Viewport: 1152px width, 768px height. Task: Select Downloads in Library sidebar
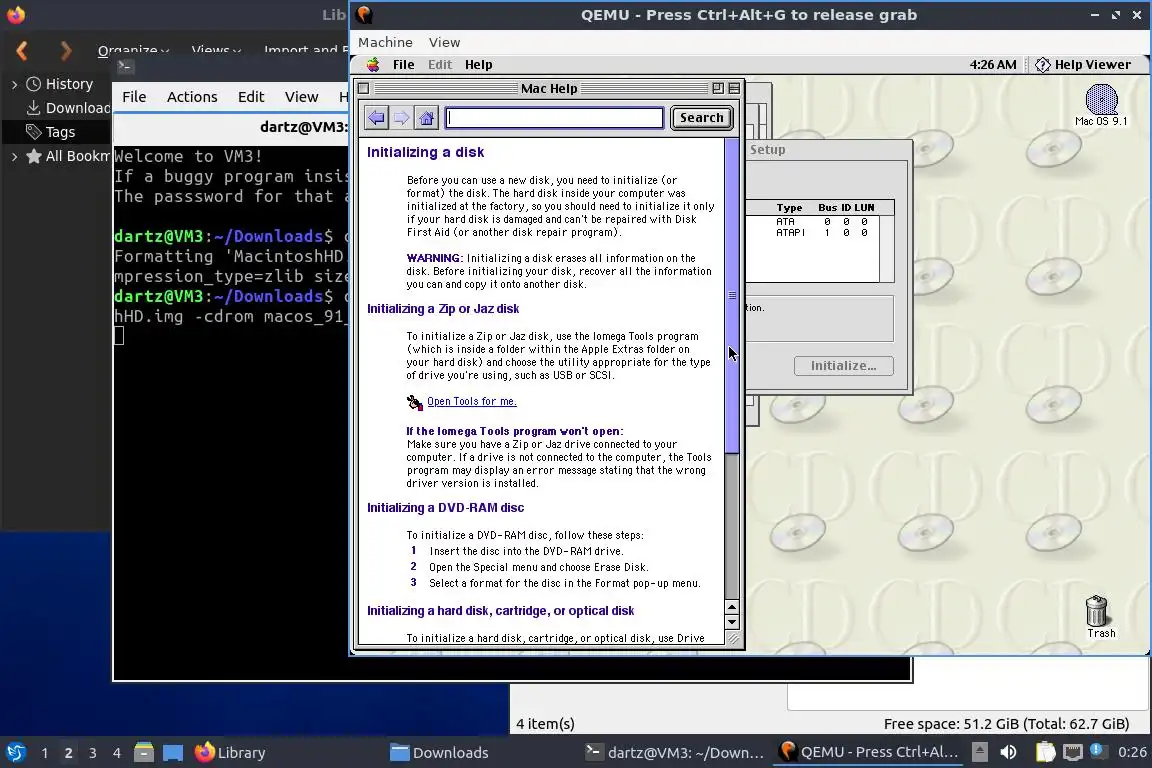click(x=68, y=108)
